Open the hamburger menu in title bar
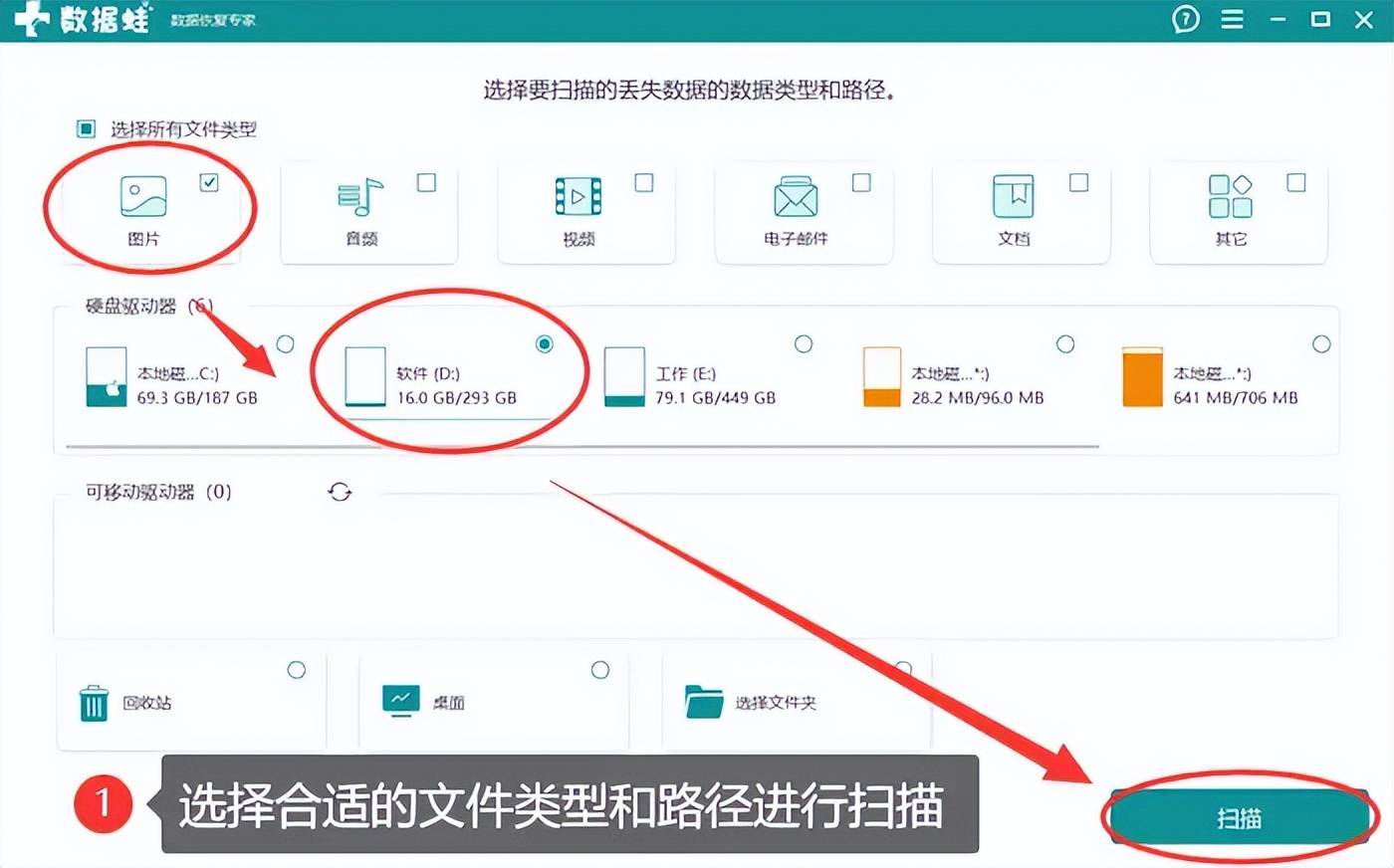Screen dimensions: 1394x868 tap(1233, 20)
